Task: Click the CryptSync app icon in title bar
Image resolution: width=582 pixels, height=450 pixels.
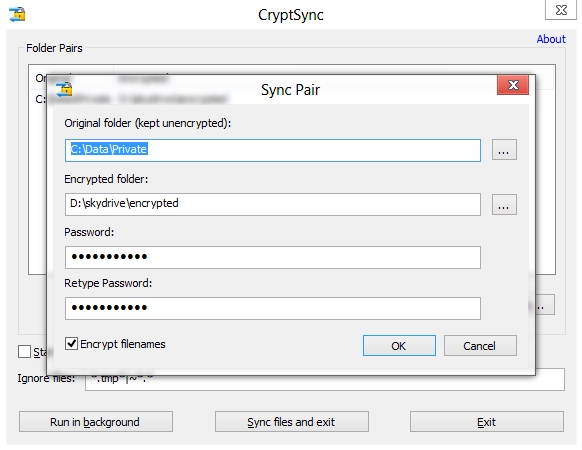Action: pyautogui.click(x=17, y=14)
